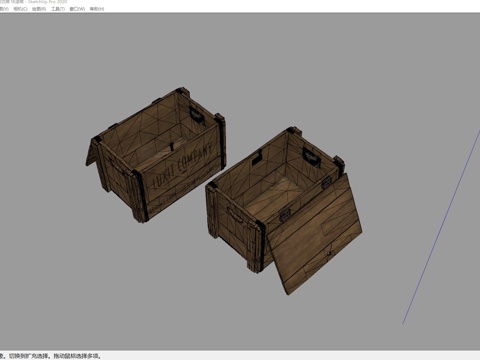Click the black emblem inside the left crate

point(197,115)
